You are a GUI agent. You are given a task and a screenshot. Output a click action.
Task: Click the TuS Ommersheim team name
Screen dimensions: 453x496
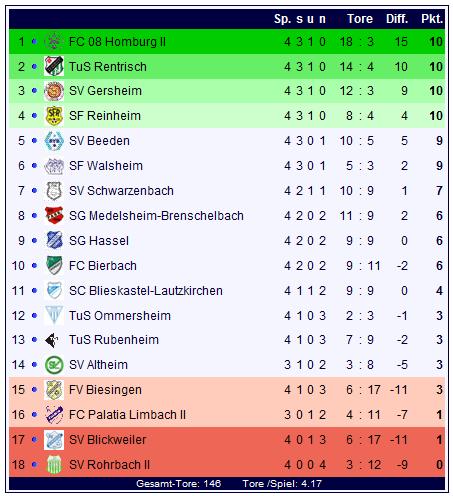pos(120,315)
